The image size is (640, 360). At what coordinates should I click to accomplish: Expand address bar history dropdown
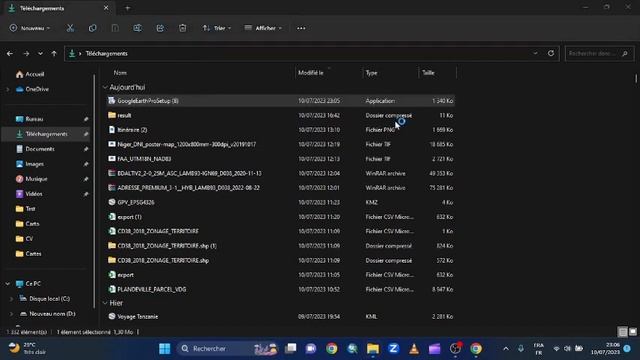535,53
